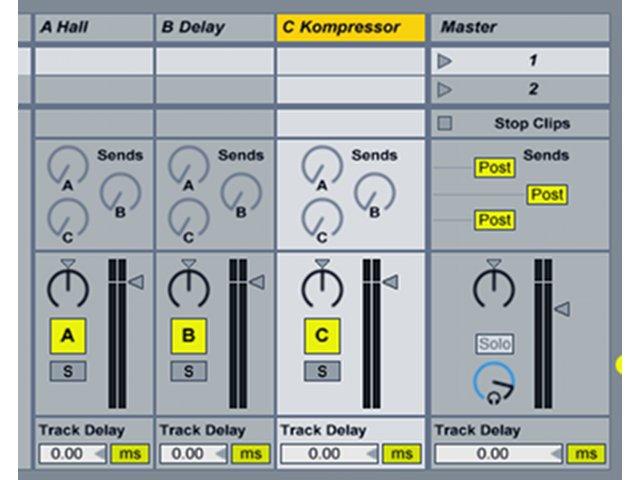Select the B Delay track header
The width and height of the screenshot is (640, 480).
click(x=215, y=27)
